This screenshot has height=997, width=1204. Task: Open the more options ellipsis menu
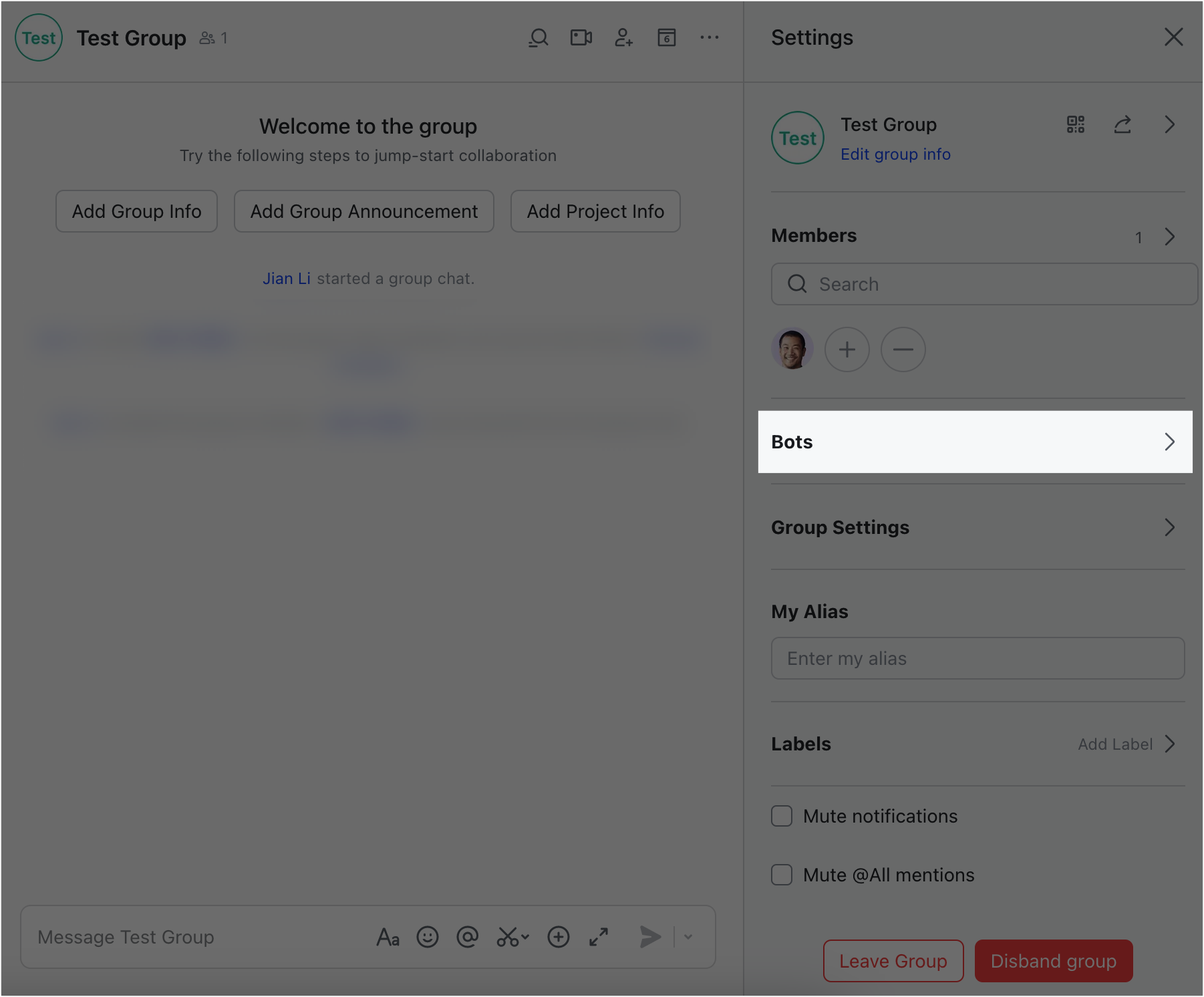709,37
